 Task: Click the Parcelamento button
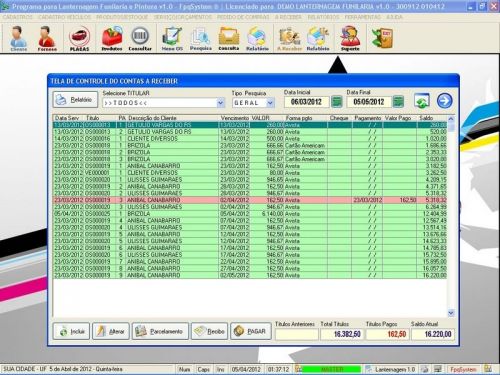160,331
